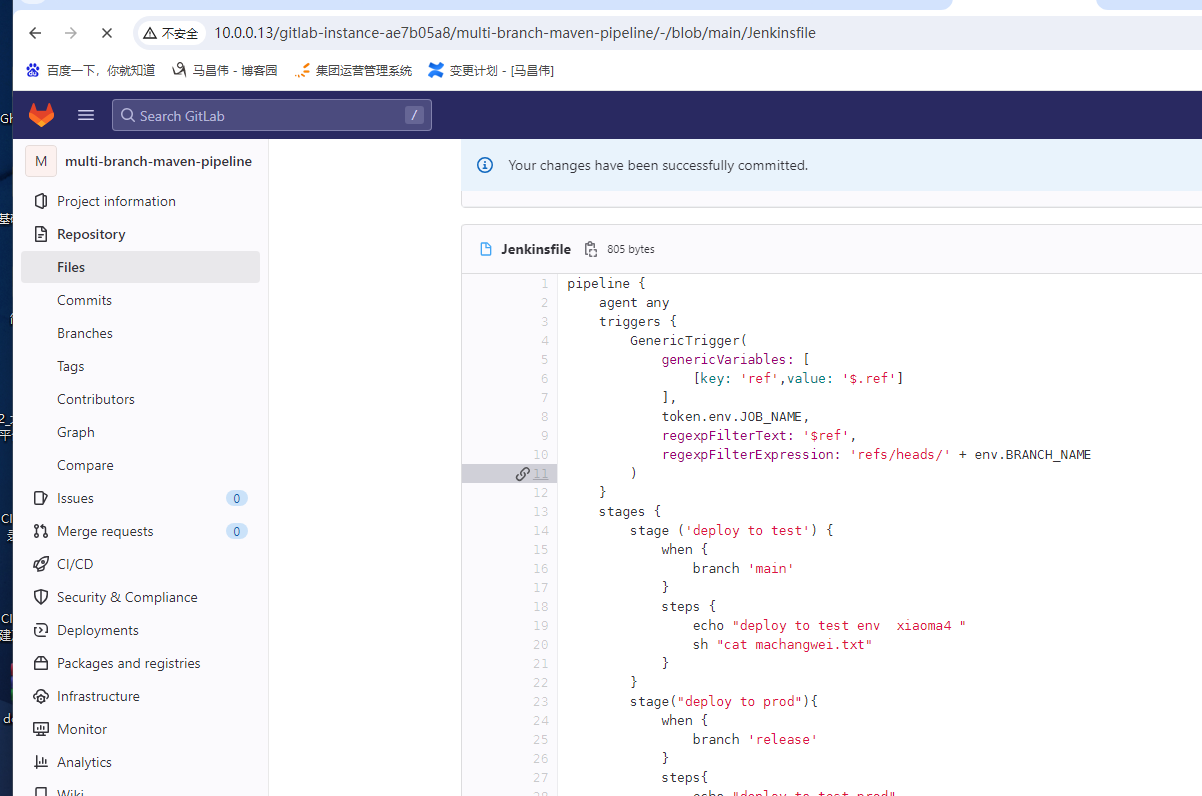
Task: Click the CI/CD rocket icon
Action: [x=41, y=564]
